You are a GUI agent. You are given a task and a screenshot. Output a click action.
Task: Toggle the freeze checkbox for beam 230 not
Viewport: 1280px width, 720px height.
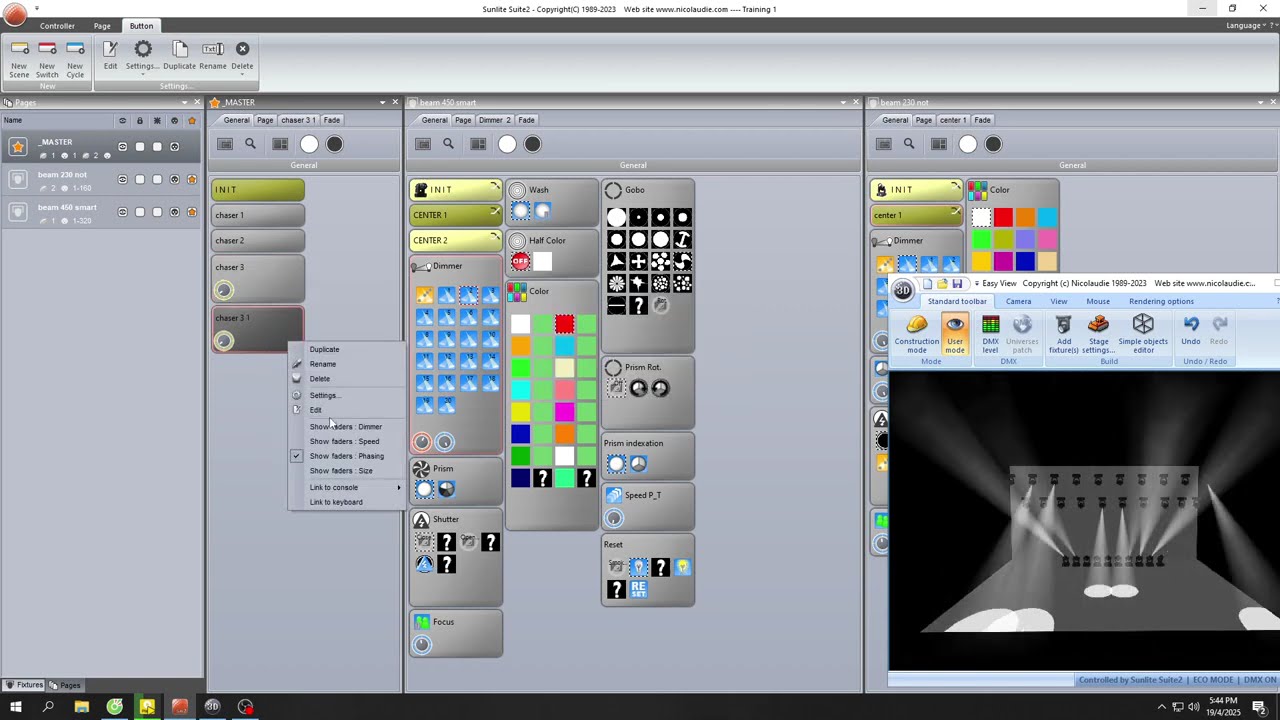tap(157, 180)
